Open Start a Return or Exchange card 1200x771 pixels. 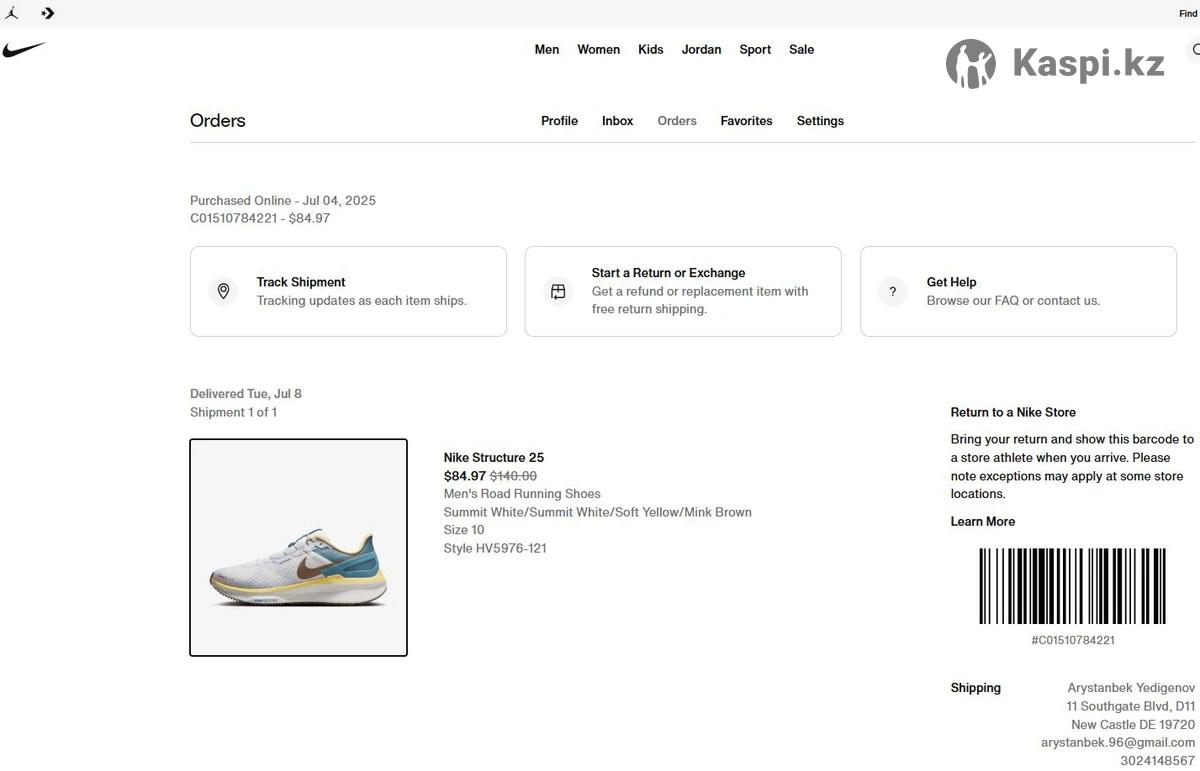pyautogui.click(x=683, y=291)
